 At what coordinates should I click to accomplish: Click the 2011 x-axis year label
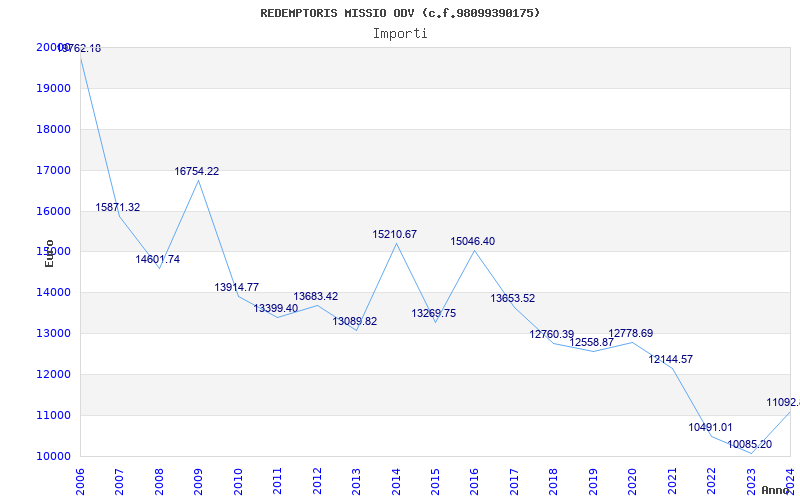pos(278,482)
